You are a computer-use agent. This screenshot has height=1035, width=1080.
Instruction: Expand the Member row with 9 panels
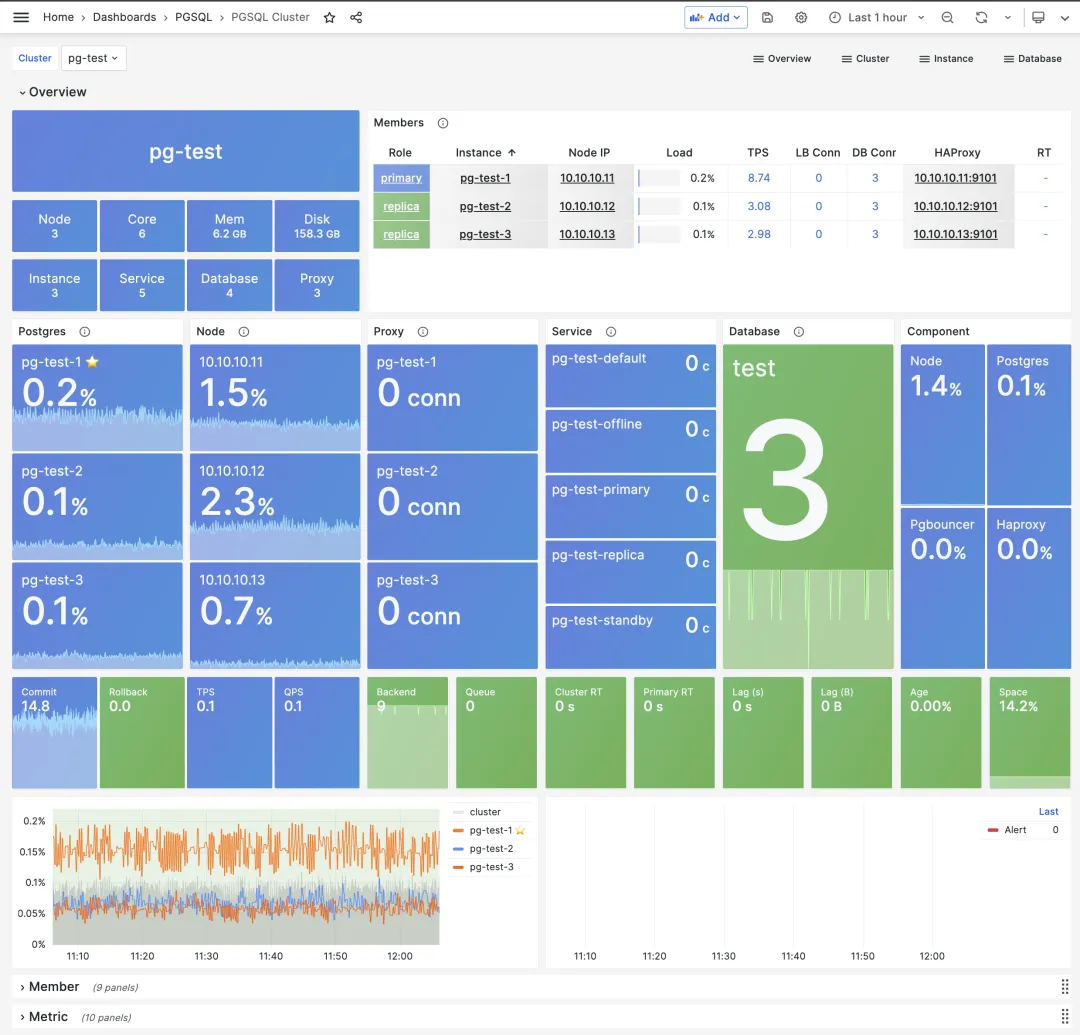pyautogui.click(x=54, y=987)
